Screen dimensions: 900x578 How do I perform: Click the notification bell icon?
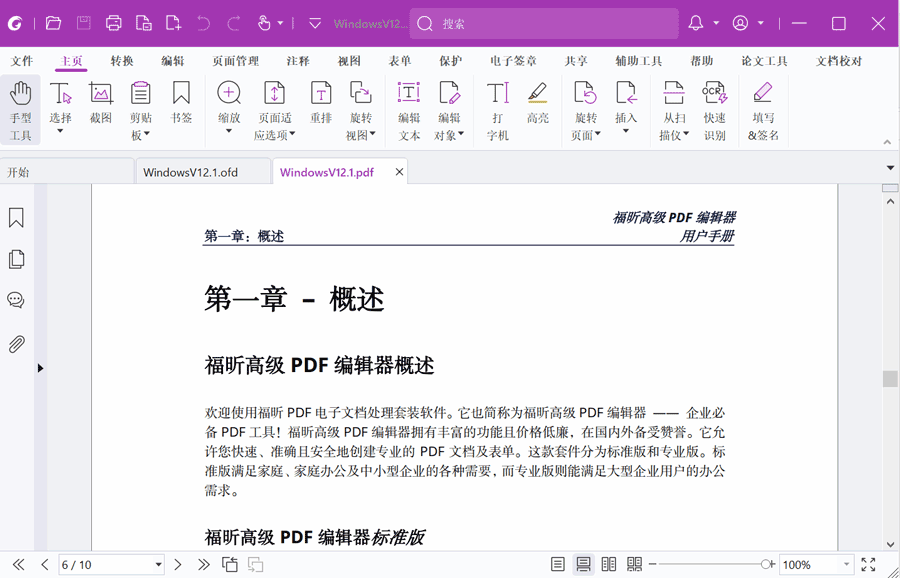(x=696, y=23)
